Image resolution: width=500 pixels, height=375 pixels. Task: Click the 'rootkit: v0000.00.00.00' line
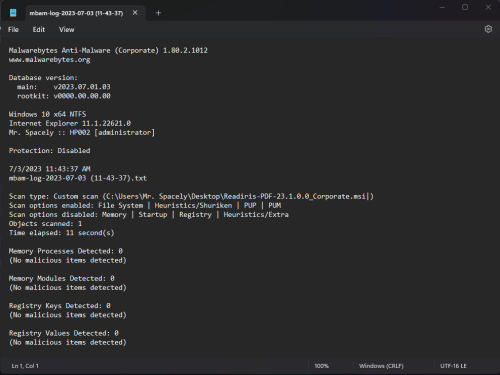(64, 96)
